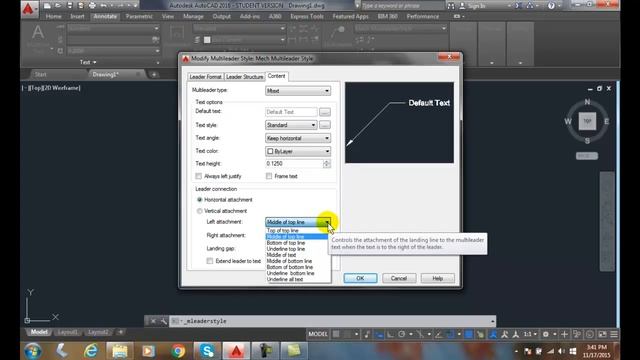Screen dimensions: 640x360
Task: Click the Save As icon in Quick Access toolbar
Action: coord(81,6)
